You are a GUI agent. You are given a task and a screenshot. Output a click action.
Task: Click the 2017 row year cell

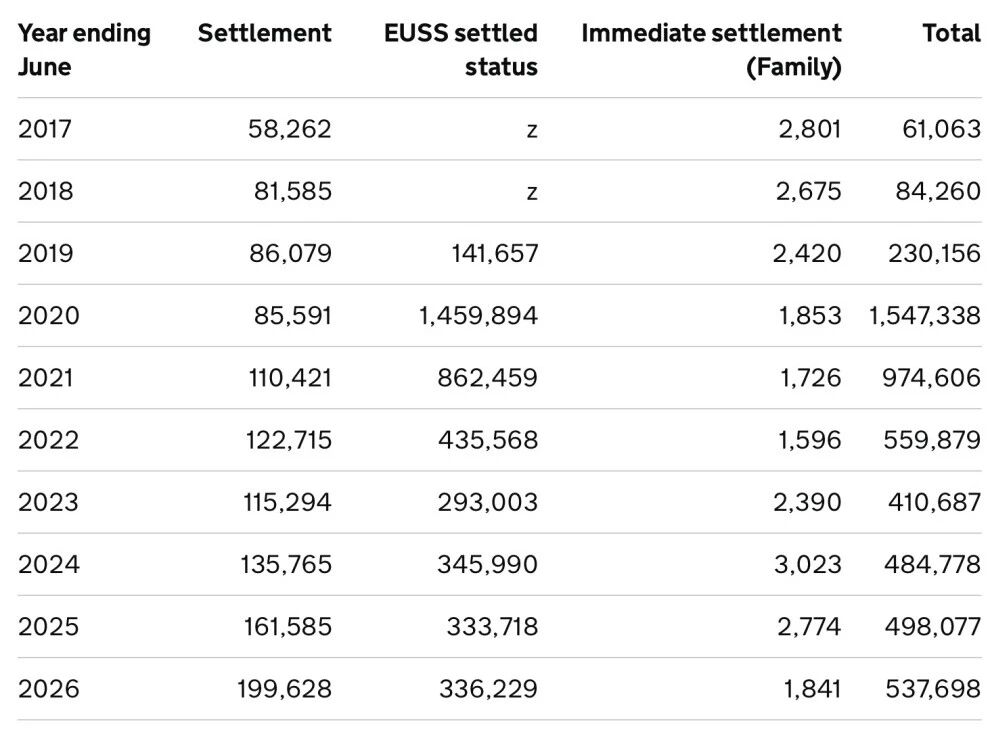pyautogui.click(x=45, y=129)
